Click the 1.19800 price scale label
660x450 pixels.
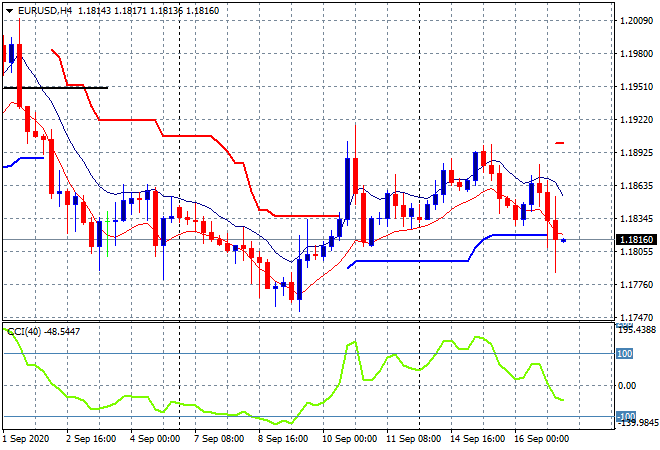tap(637, 53)
